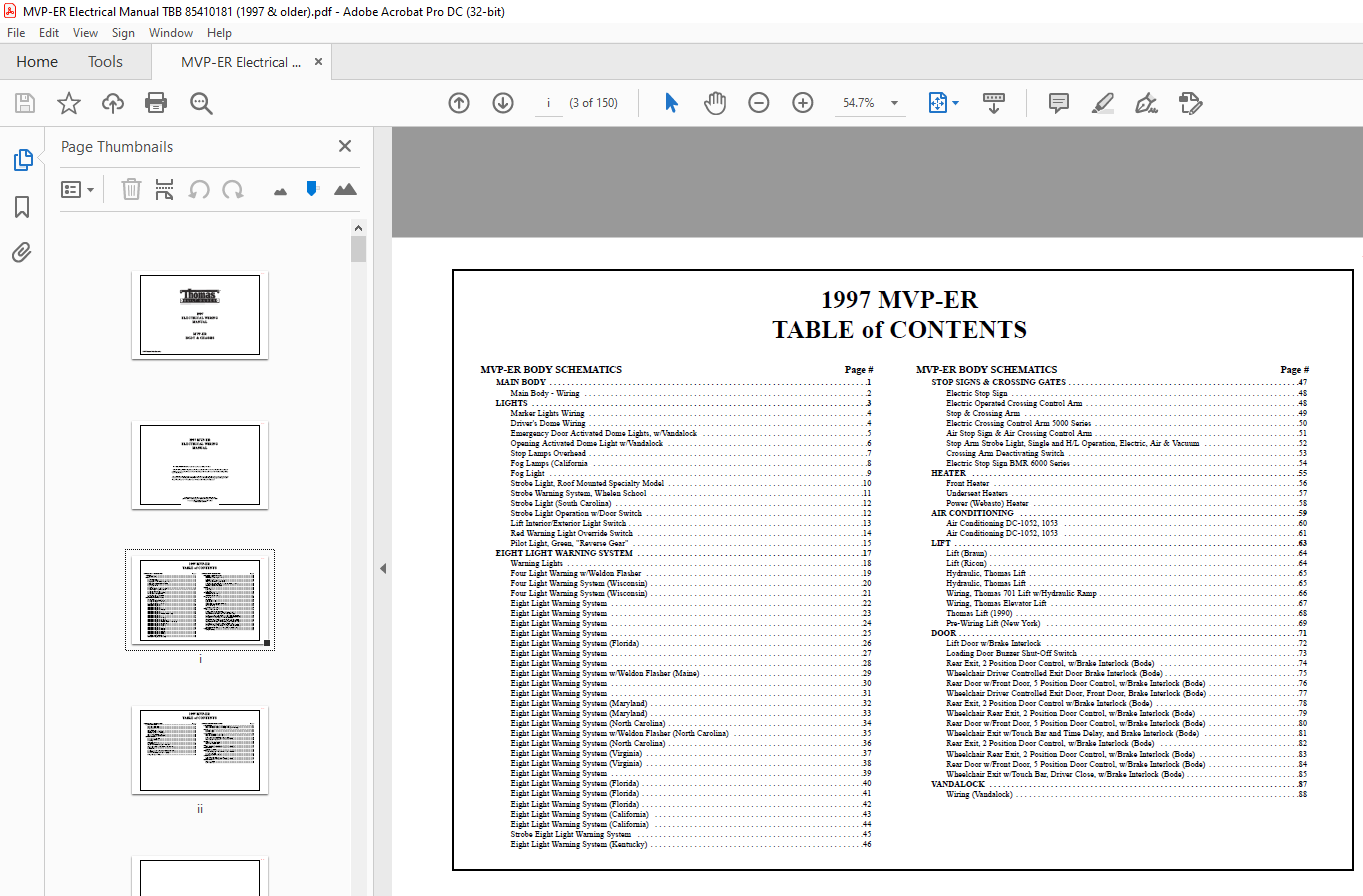The height and width of the screenshot is (896, 1363).
Task: Delete selected page with trash icon
Action: point(131,189)
